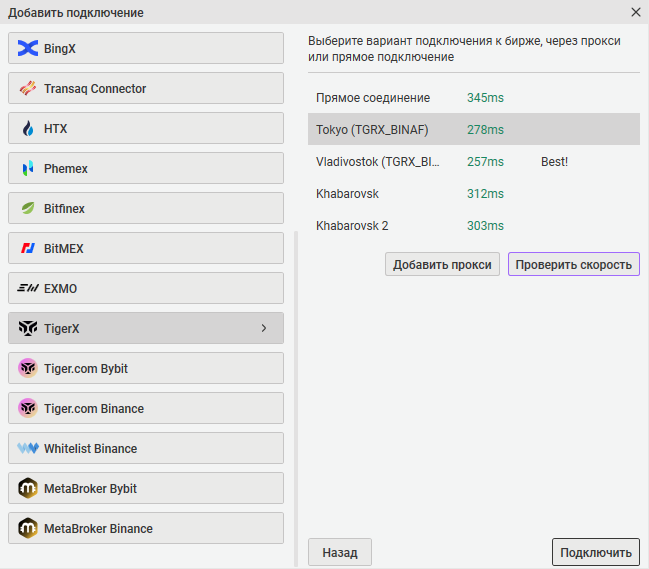Click the Whitelist Binance icon
The height and width of the screenshot is (569, 649).
[28, 448]
